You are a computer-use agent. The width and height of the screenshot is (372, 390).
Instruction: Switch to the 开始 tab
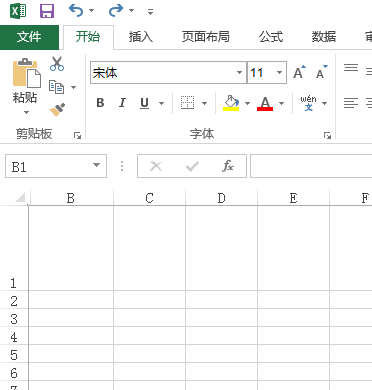tap(88, 37)
